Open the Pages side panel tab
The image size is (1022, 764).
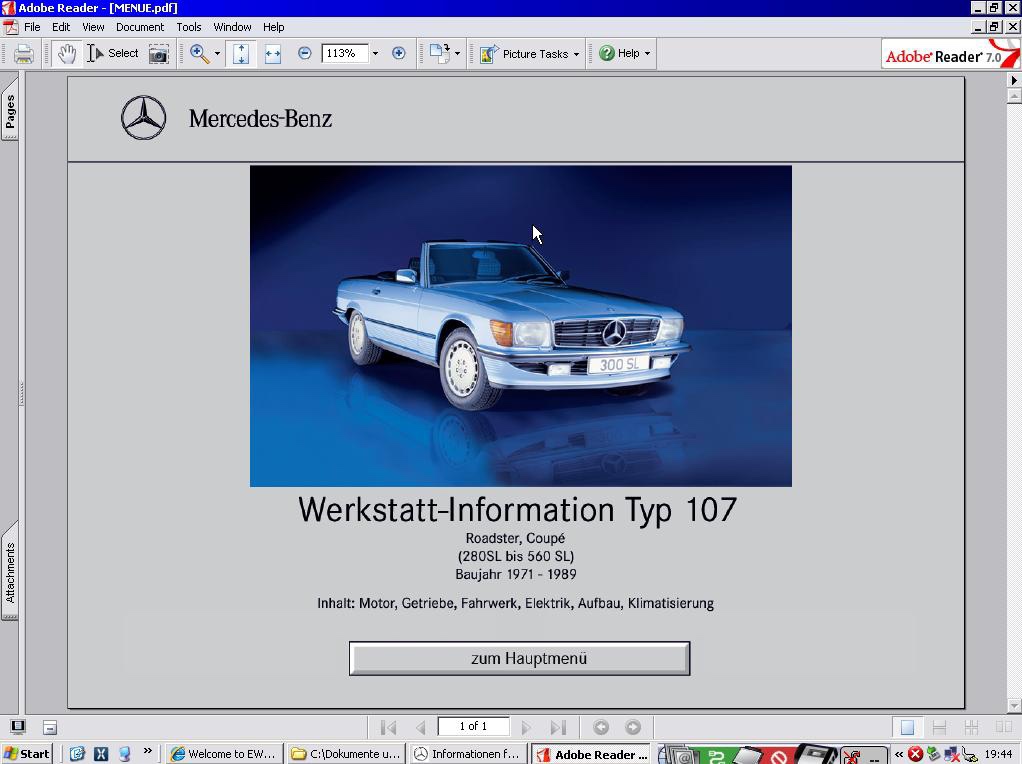click(x=10, y=110)
